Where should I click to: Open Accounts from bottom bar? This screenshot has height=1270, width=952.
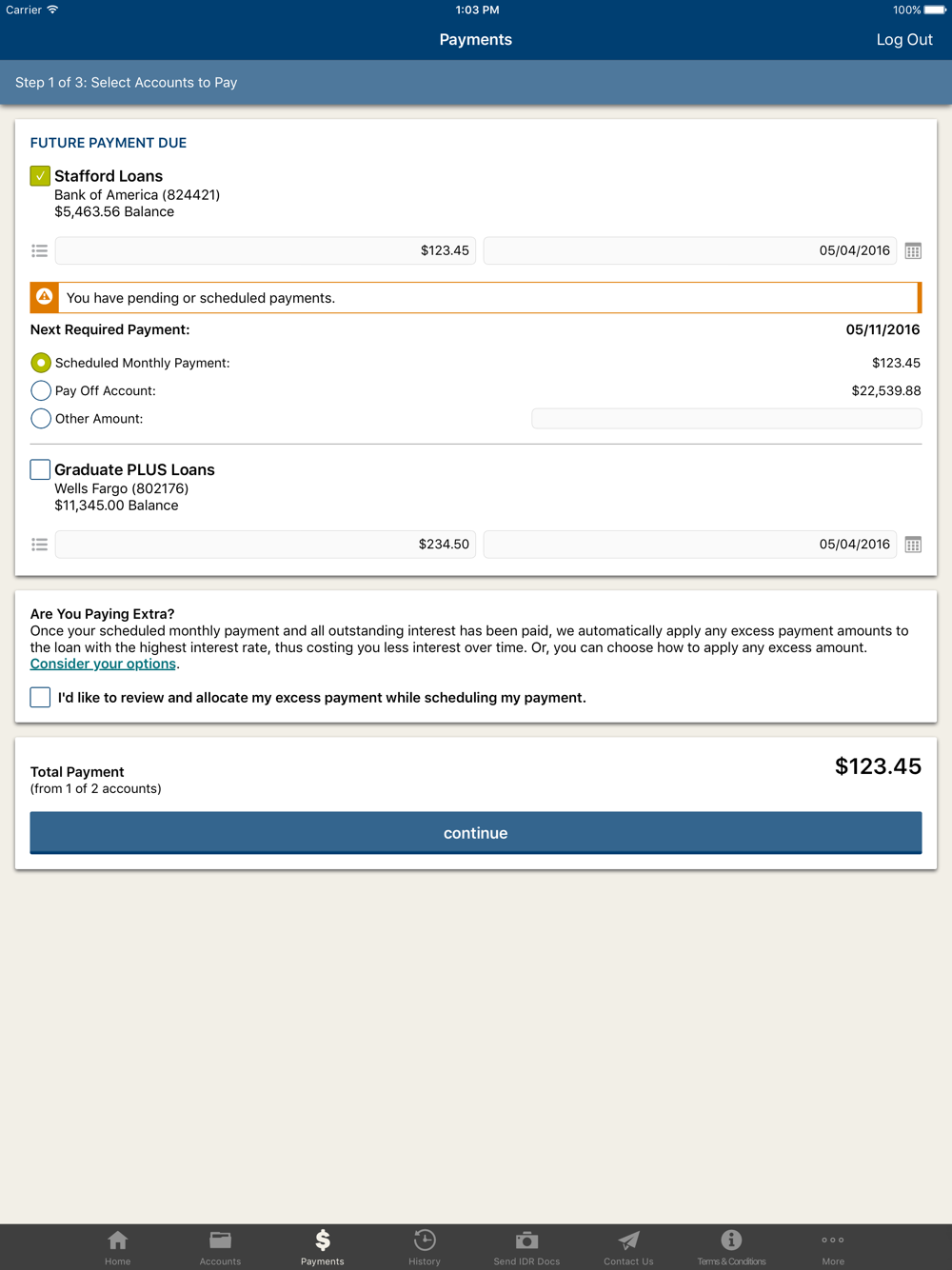click(220, 1240)
